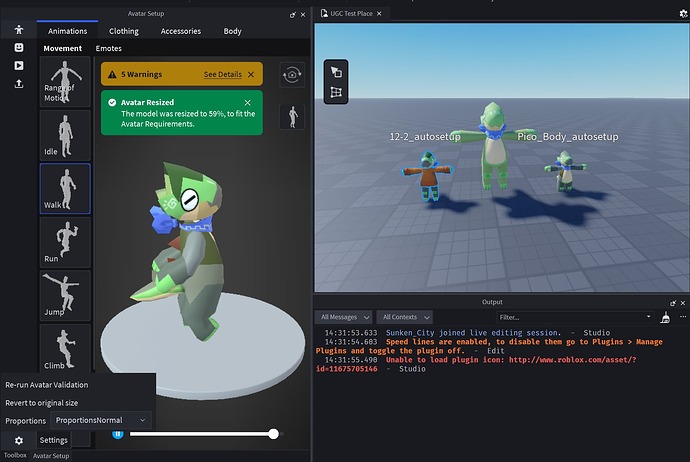Image resolution: width=690 pixels, height=462 pixels.
Task: Open the face sidebar icon
Action: pyautogui.click(x=18, y=48)
